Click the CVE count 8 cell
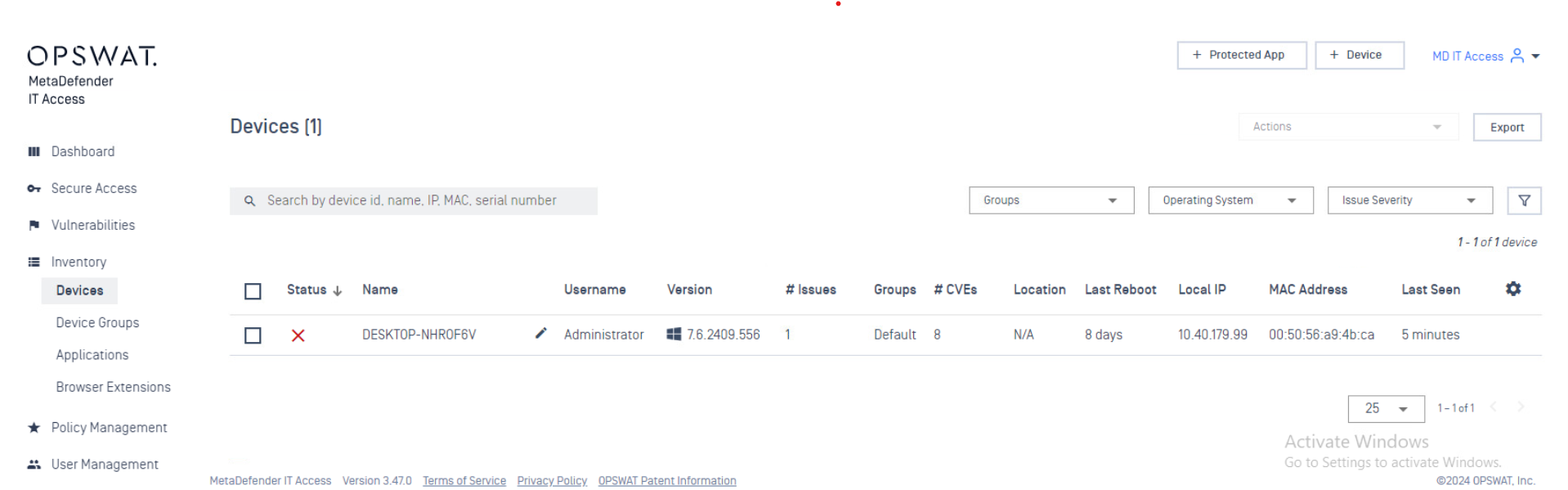The height and width of the screenshot is (490, 1568). point(937,335)
